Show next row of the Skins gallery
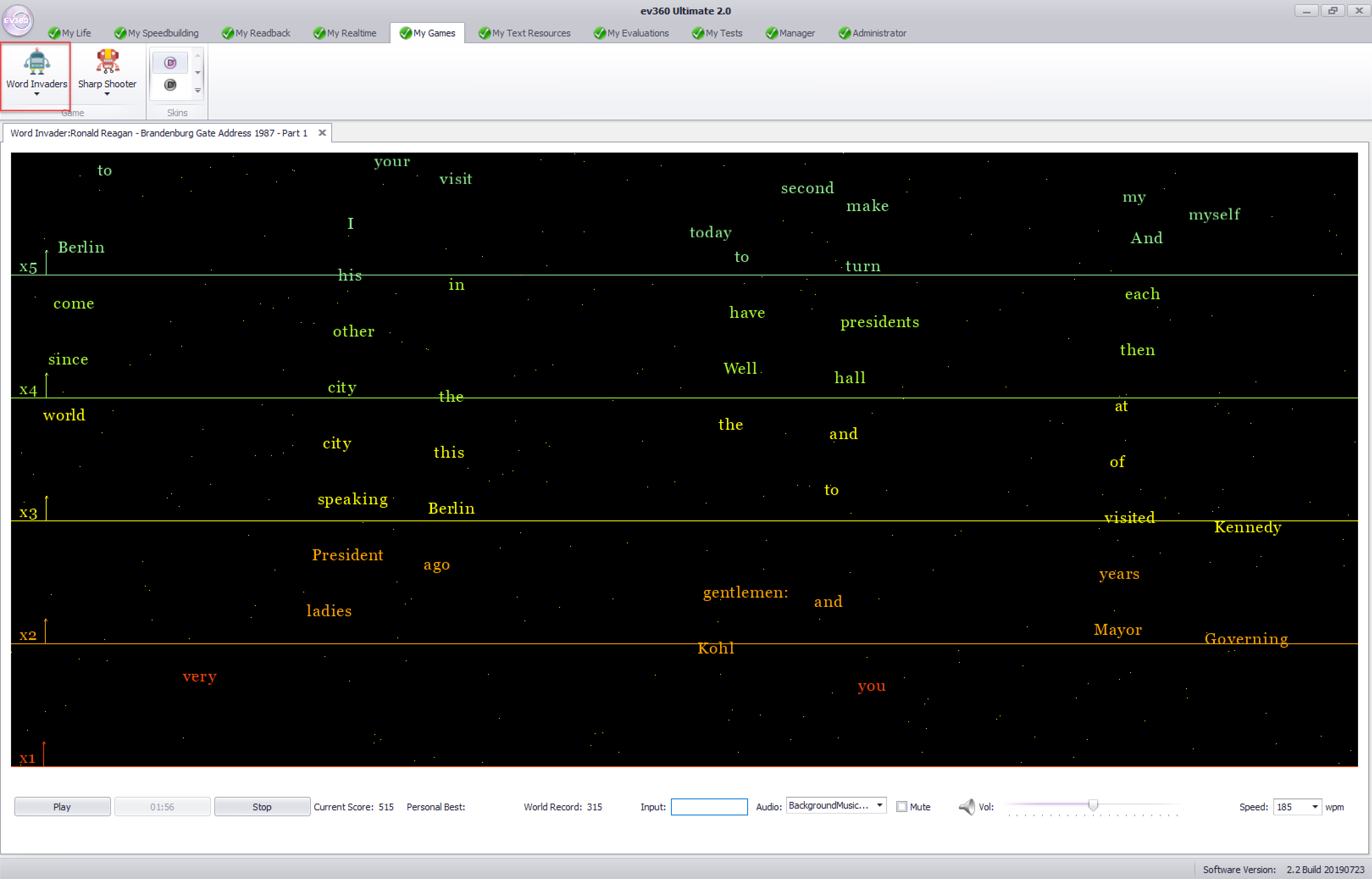The width and height of the screenshot is (1372, 879). point(198,72)
